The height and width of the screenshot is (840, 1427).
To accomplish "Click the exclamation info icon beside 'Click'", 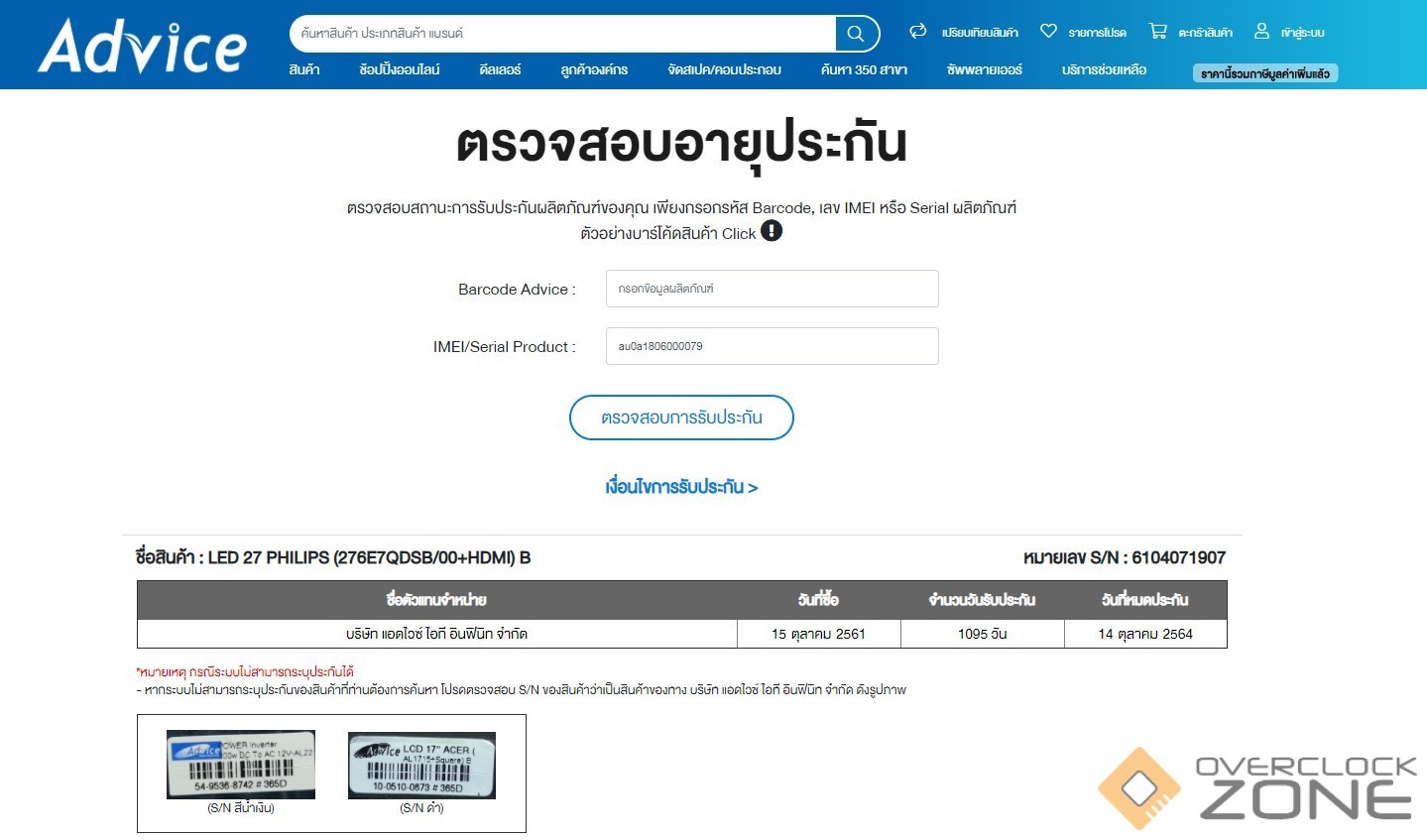I will [x=772, y=231].
